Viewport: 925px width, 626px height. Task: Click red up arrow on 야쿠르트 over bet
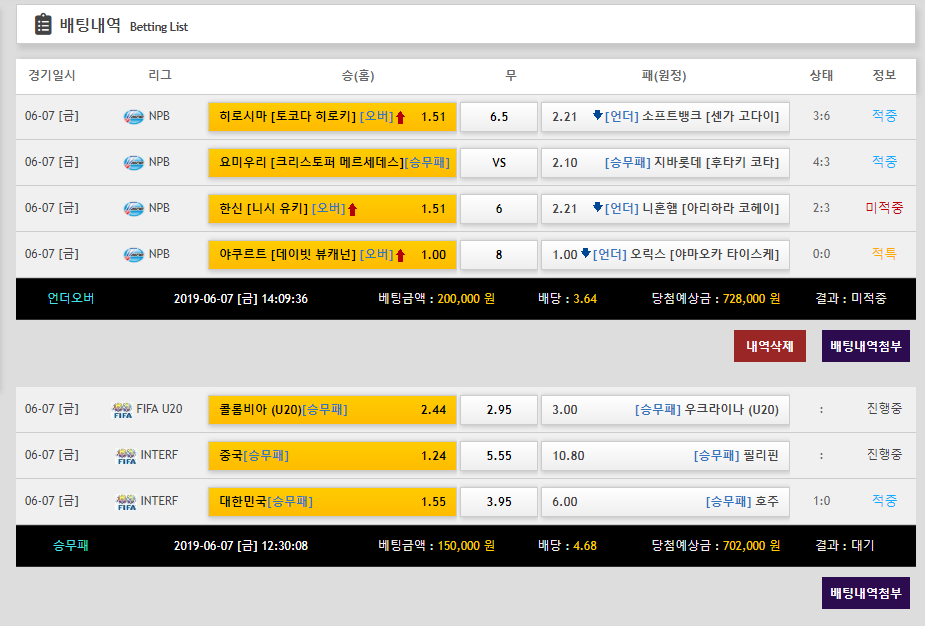(400, 255)
